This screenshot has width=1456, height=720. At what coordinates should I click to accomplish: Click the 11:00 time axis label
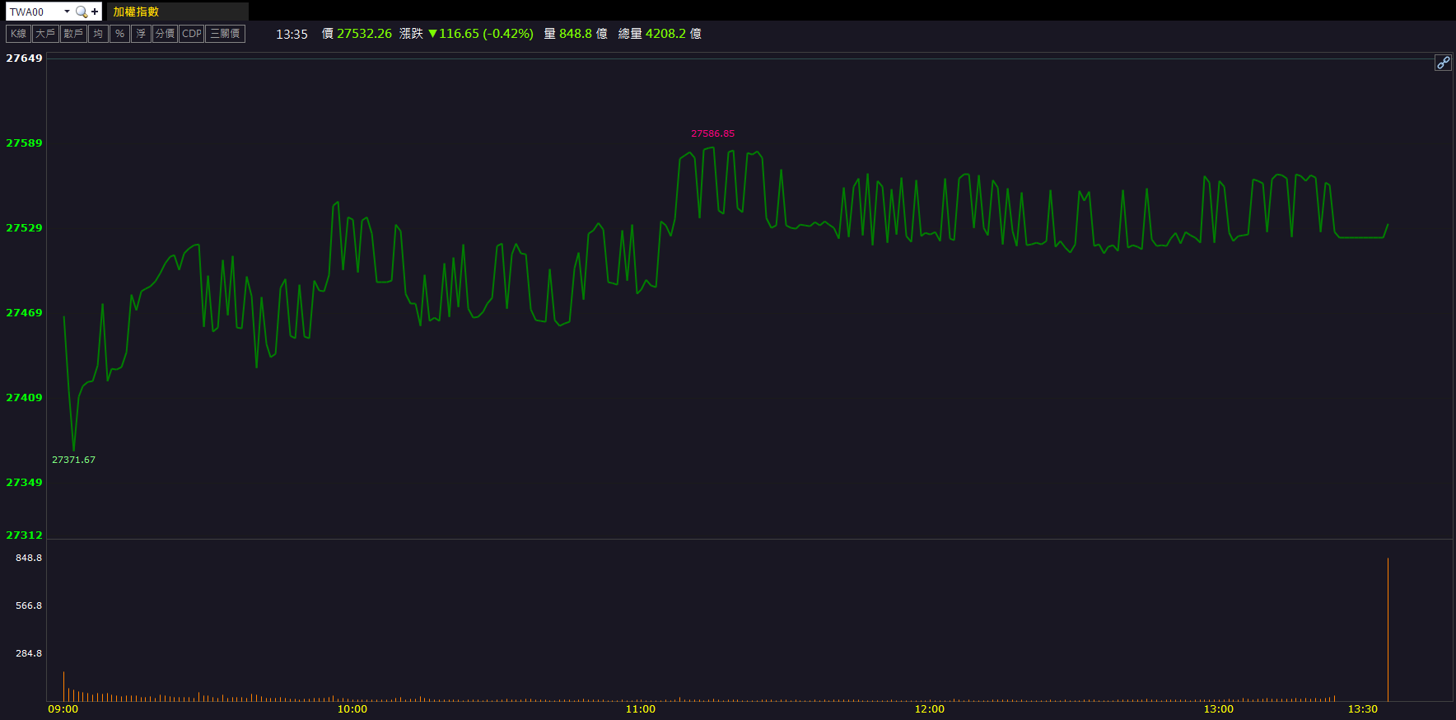coord(640,709)
